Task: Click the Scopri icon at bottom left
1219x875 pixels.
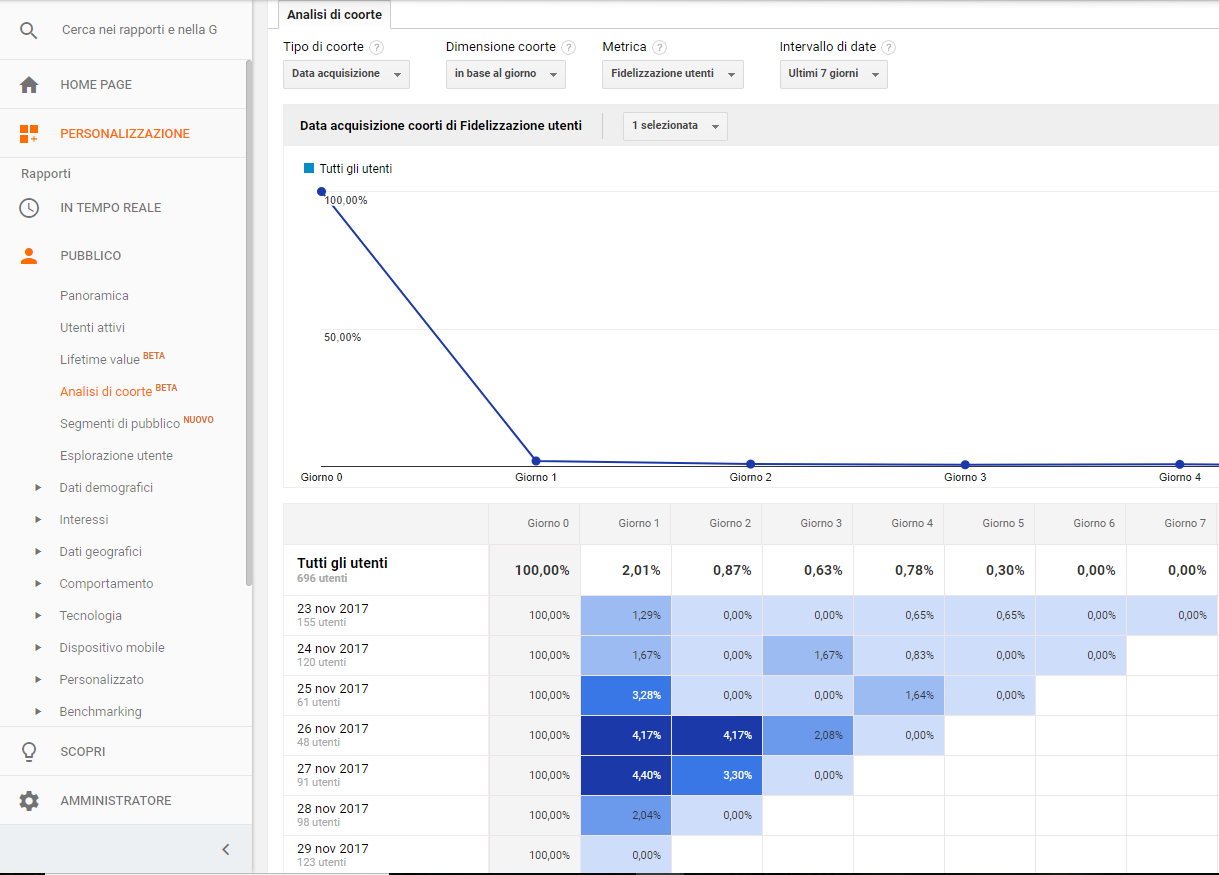Action: (x=28, y=752)
